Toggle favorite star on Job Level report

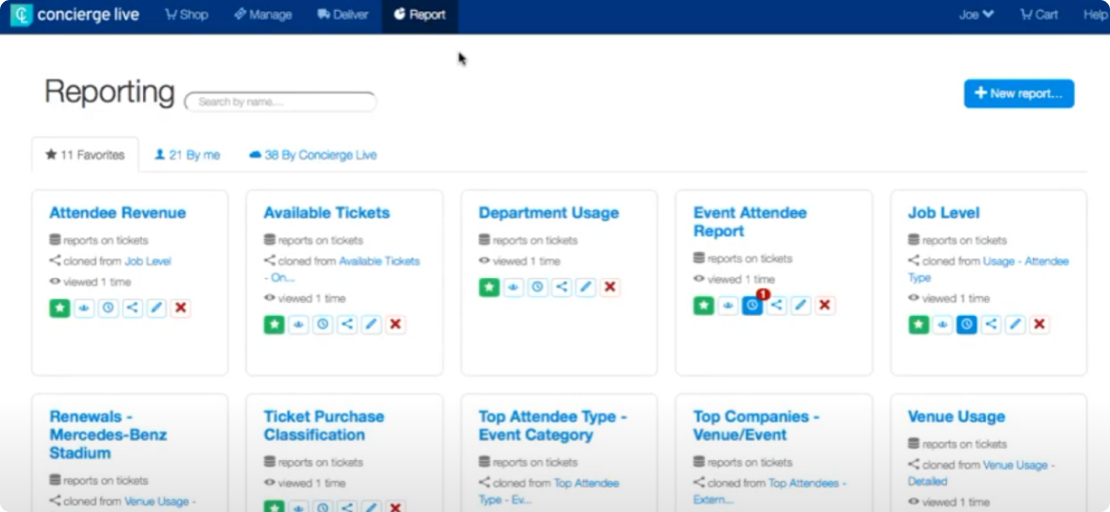(x=918, y=325)
